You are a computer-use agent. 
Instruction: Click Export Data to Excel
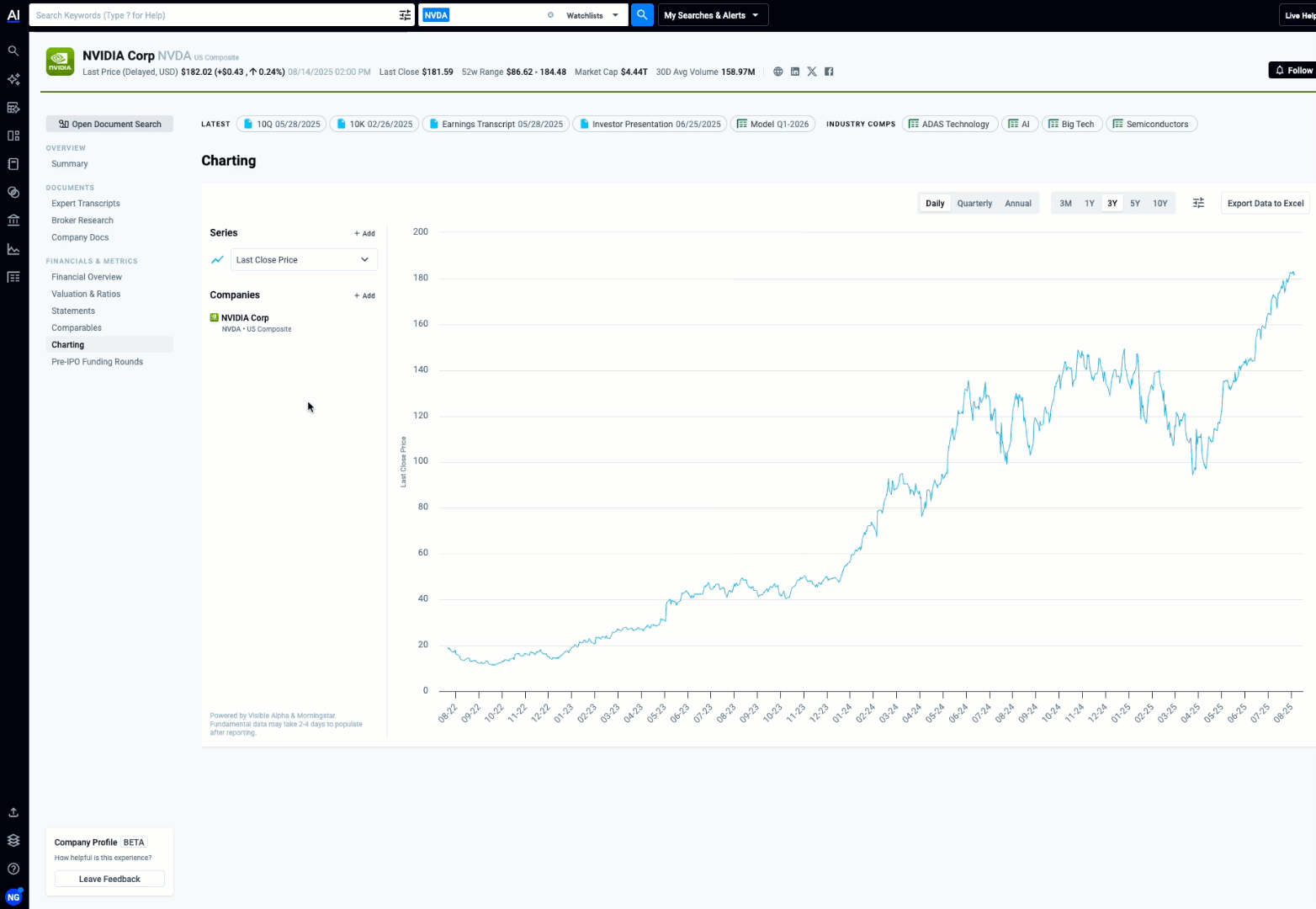[x=1265, y=203]
